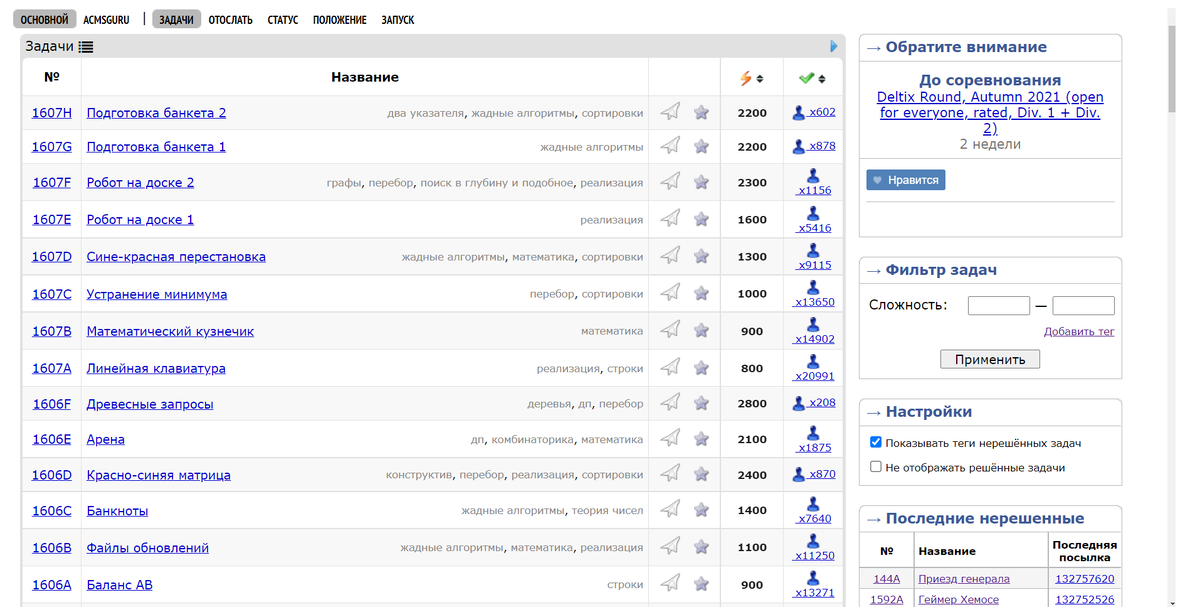
Task: Star Арена problem
Action: pos(702,438)
